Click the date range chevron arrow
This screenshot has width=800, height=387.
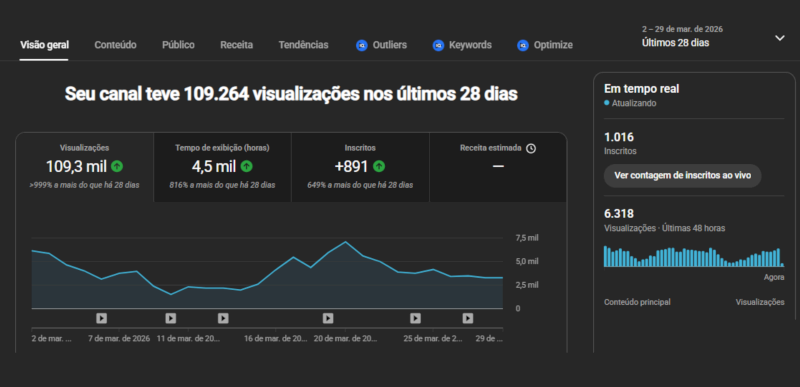(780, 38)
